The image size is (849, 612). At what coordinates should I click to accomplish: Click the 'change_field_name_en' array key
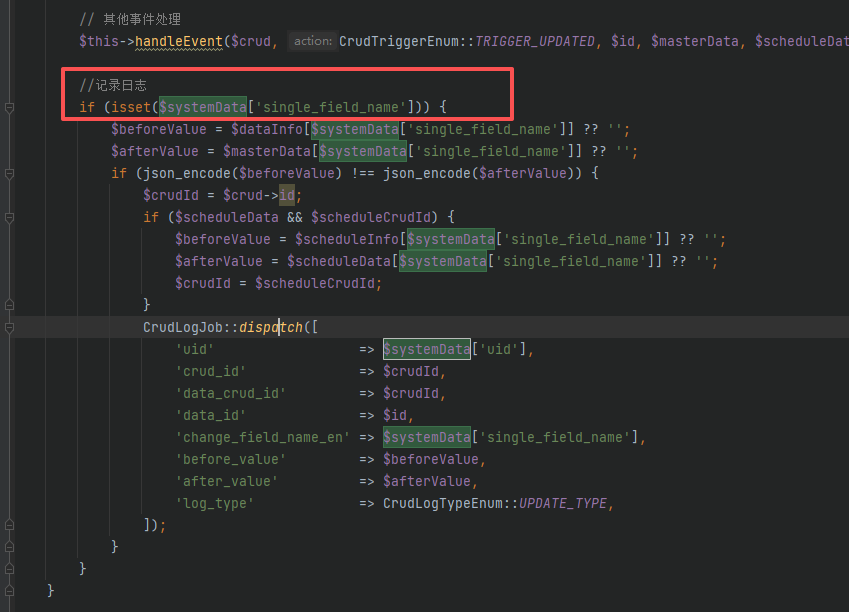coord(263,437)
